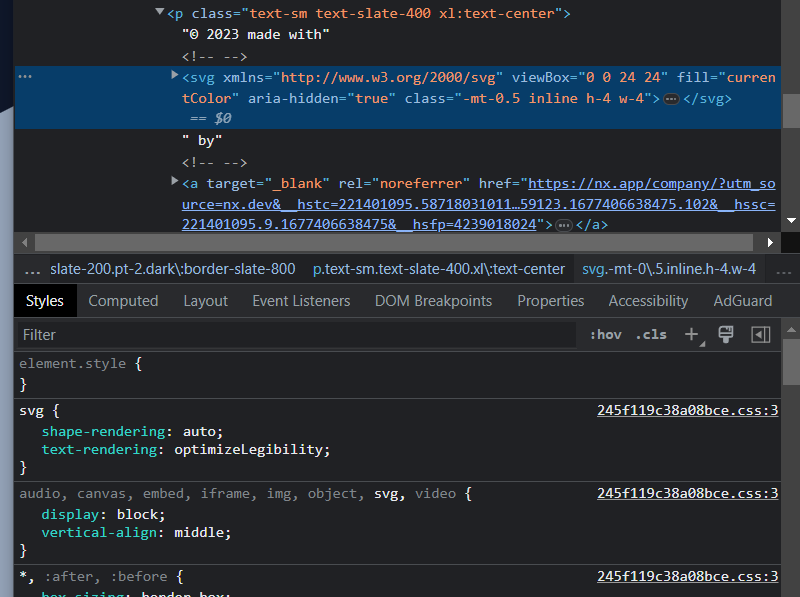Image resolution: width=800 pixels, height=597 pixels.
Task: Collapse the anchor element node
Action: coord(174,183)
